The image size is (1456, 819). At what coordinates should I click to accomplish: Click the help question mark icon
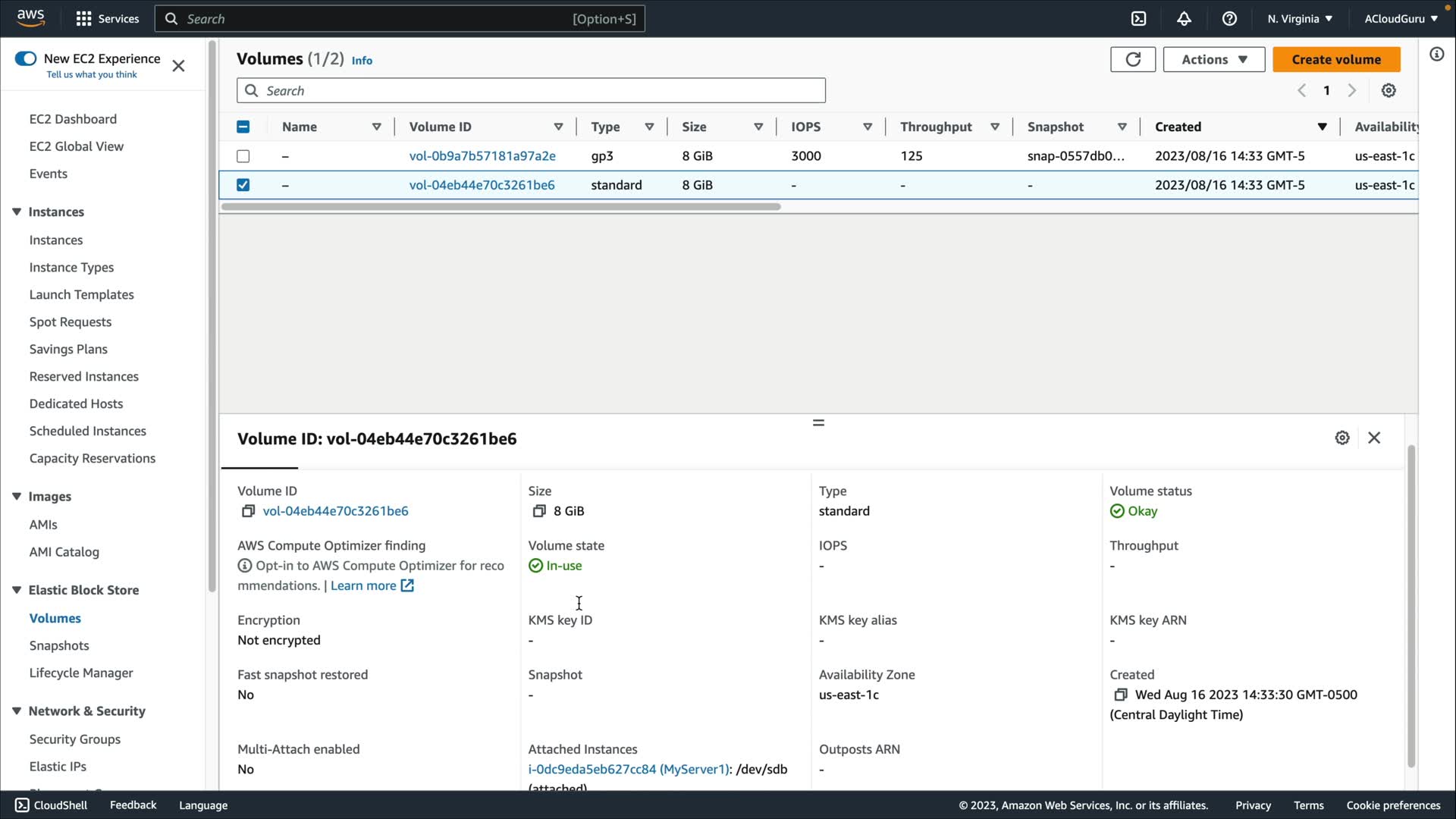[1229, 19]
